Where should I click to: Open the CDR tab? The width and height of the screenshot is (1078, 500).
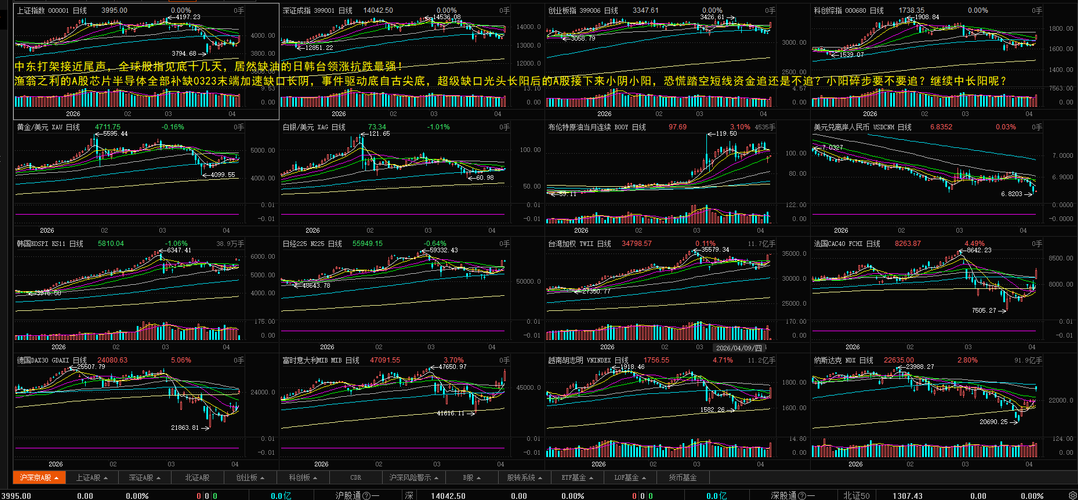point(355,477)
